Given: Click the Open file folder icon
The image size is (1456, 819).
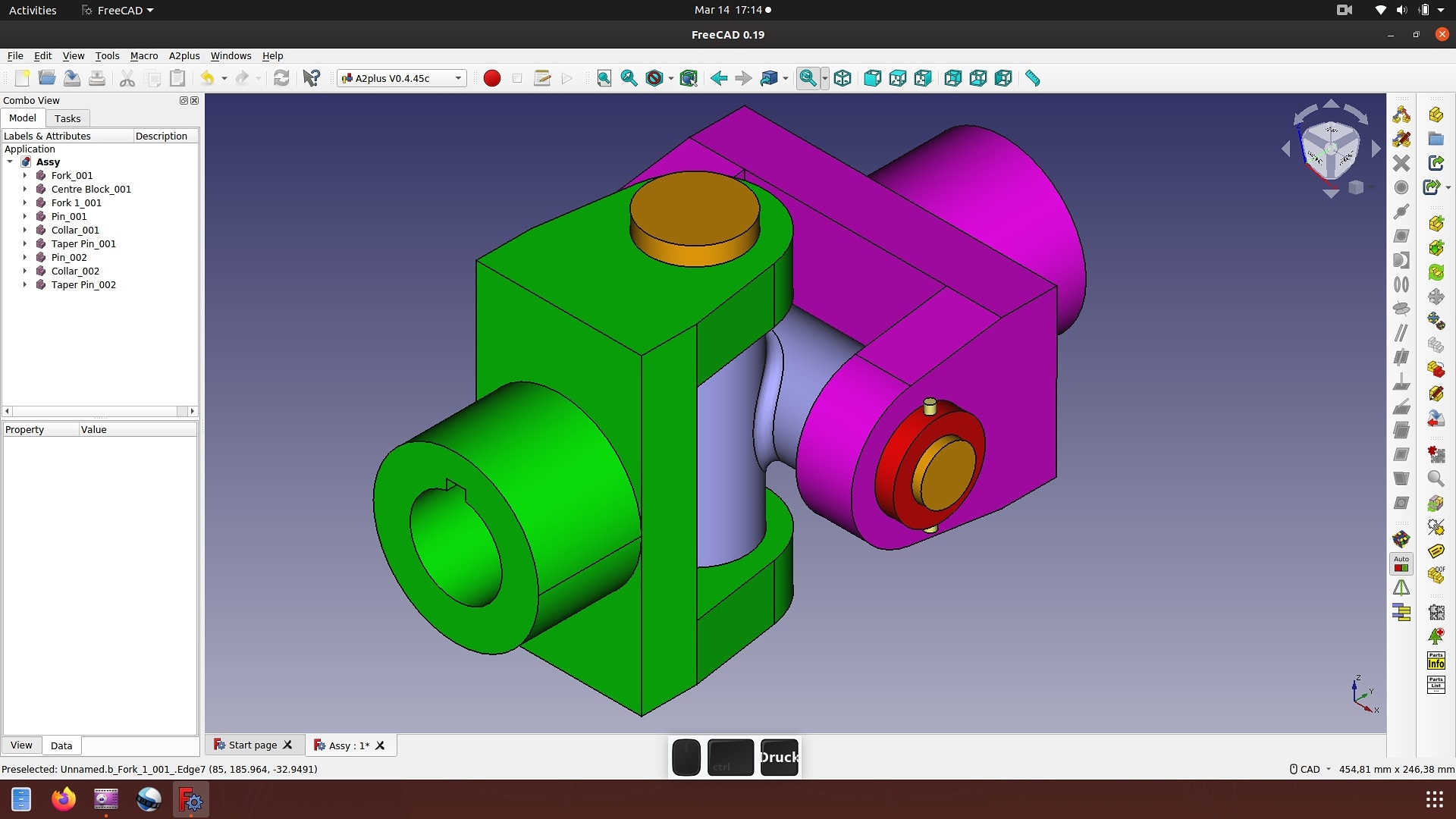Looking at the screenshot, I should pos(47,78).
